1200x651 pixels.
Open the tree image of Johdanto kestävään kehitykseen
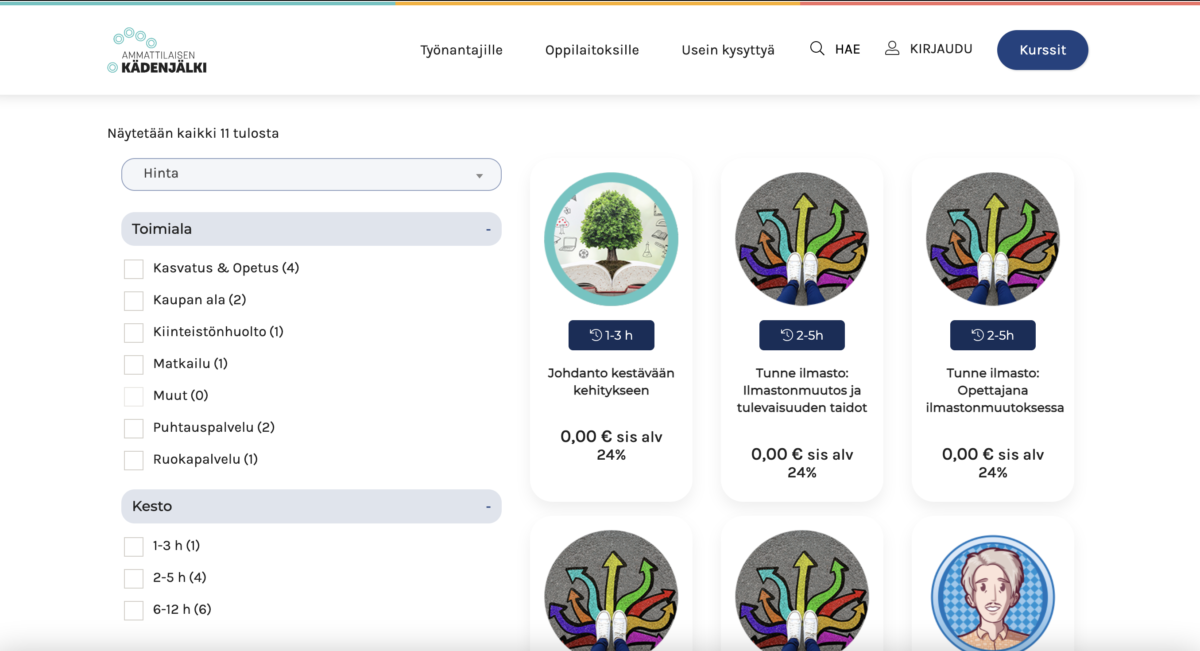[x=611, y=239]
